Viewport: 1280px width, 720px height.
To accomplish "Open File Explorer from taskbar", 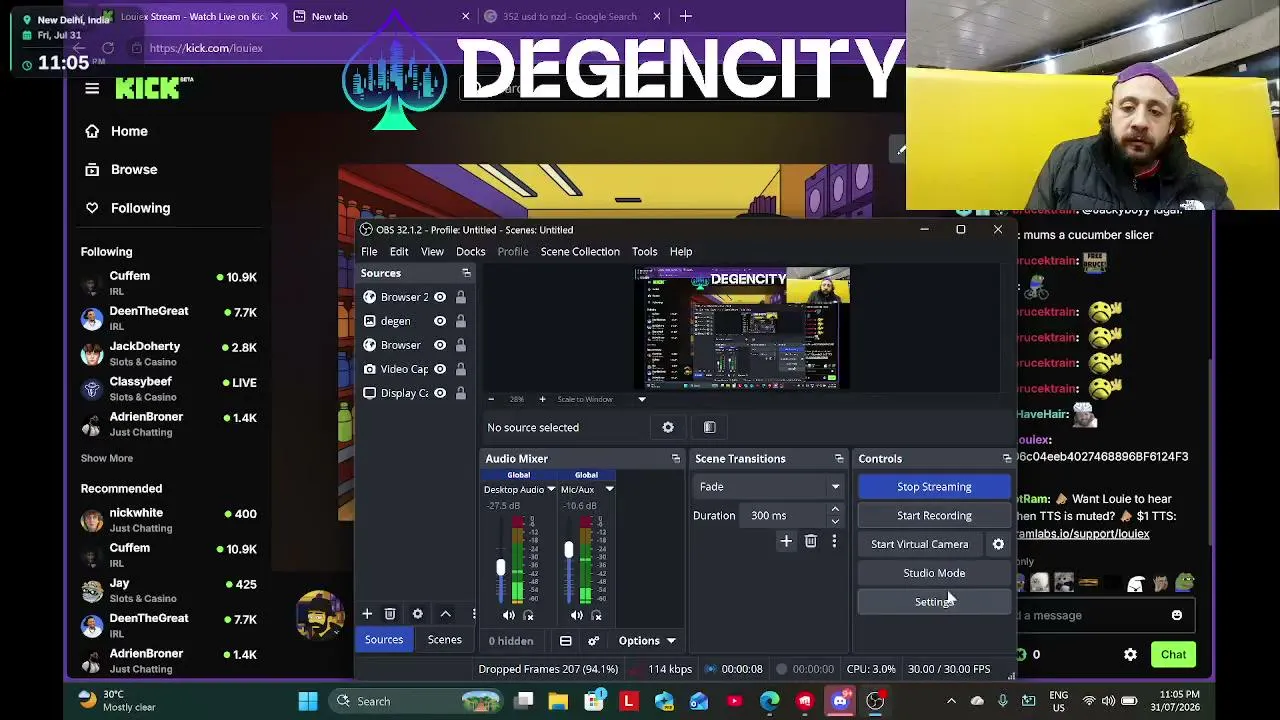I will click(558, 701).
